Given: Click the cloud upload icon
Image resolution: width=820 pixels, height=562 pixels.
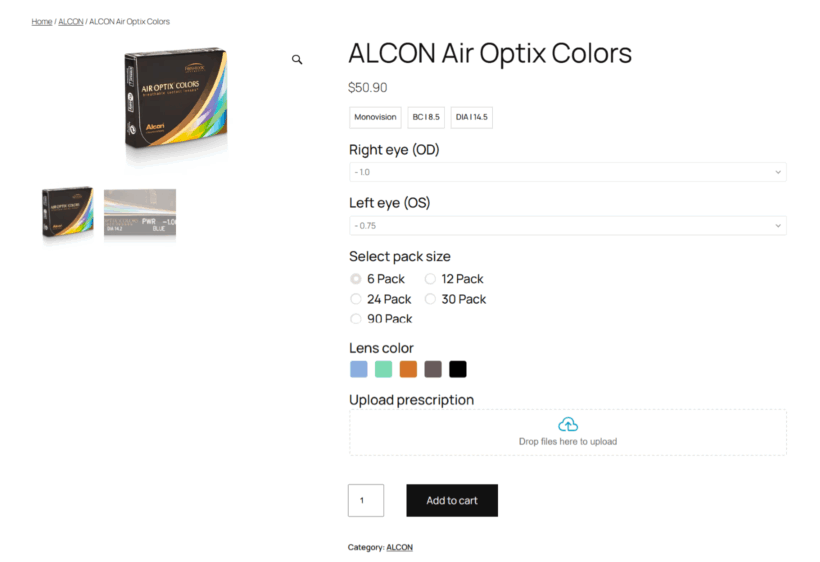Looking at the screenshot, I should coord(568,424).
